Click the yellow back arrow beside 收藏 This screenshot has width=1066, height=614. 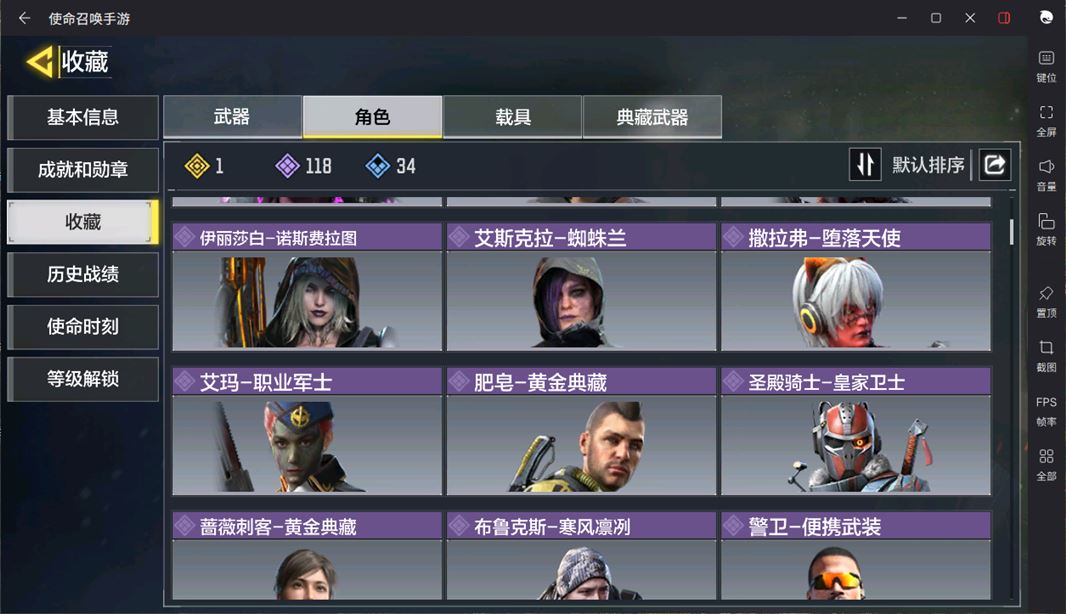pos(39,62)
